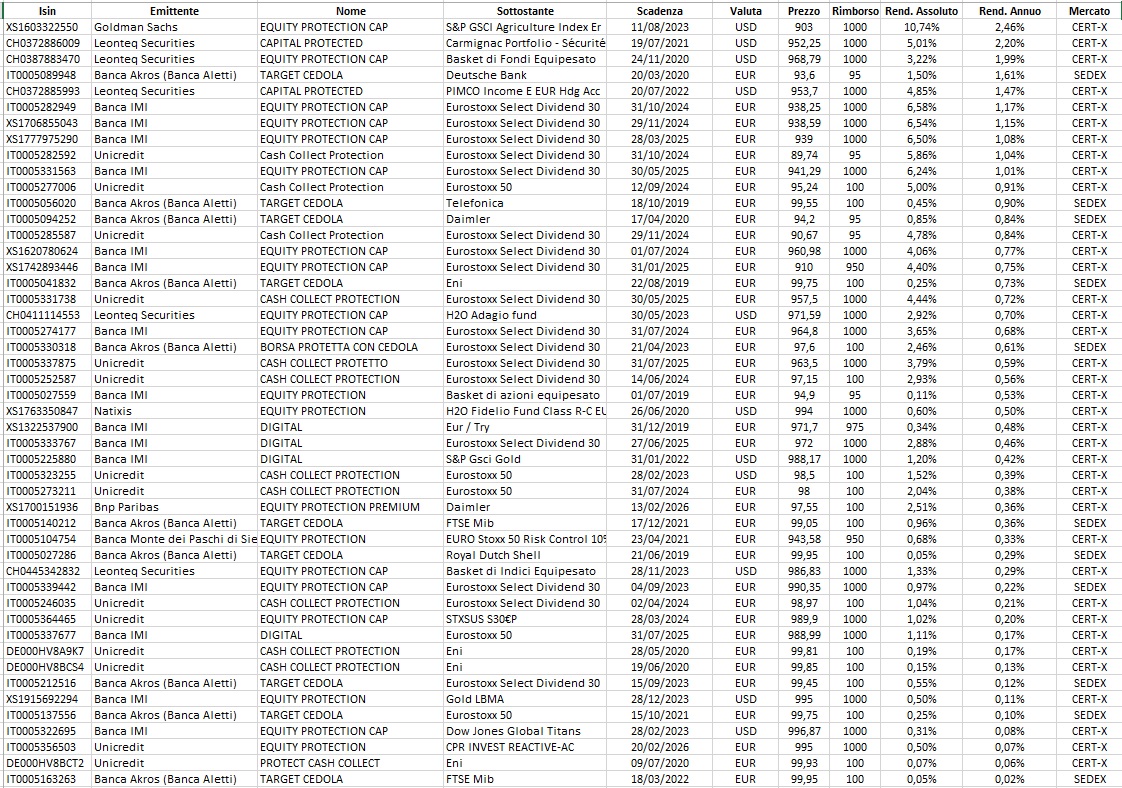Click PIMCO Income E EUR Hdg Acc cell
Viewport: 1122px width, 788px height.
[523, 91]
